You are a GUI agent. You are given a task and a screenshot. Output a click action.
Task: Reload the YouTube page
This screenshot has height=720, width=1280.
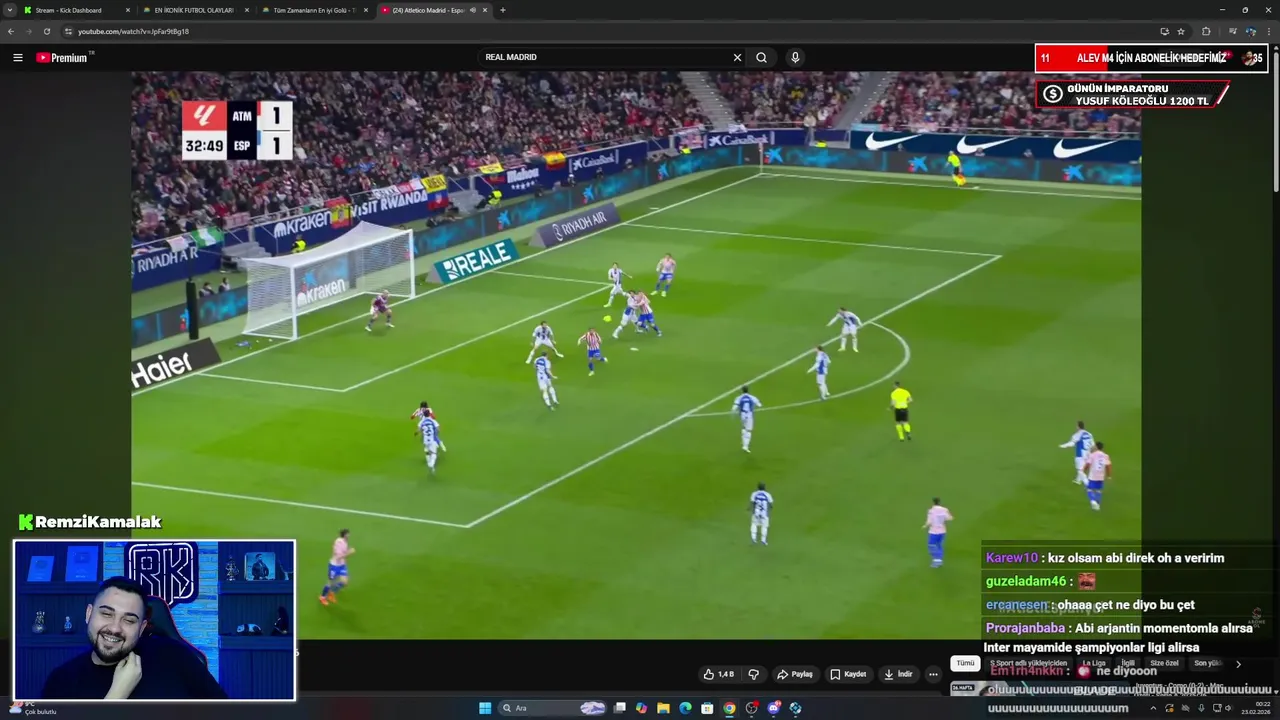point(47,31)
